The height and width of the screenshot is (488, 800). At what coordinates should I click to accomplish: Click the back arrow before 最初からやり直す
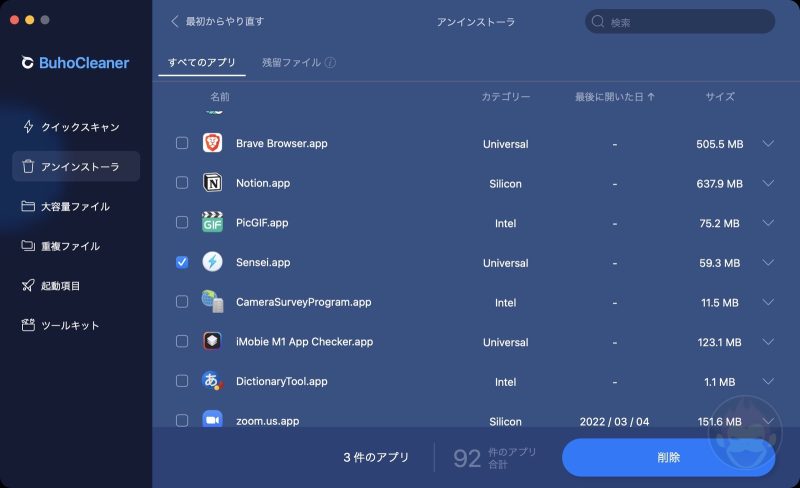(174, 21)
